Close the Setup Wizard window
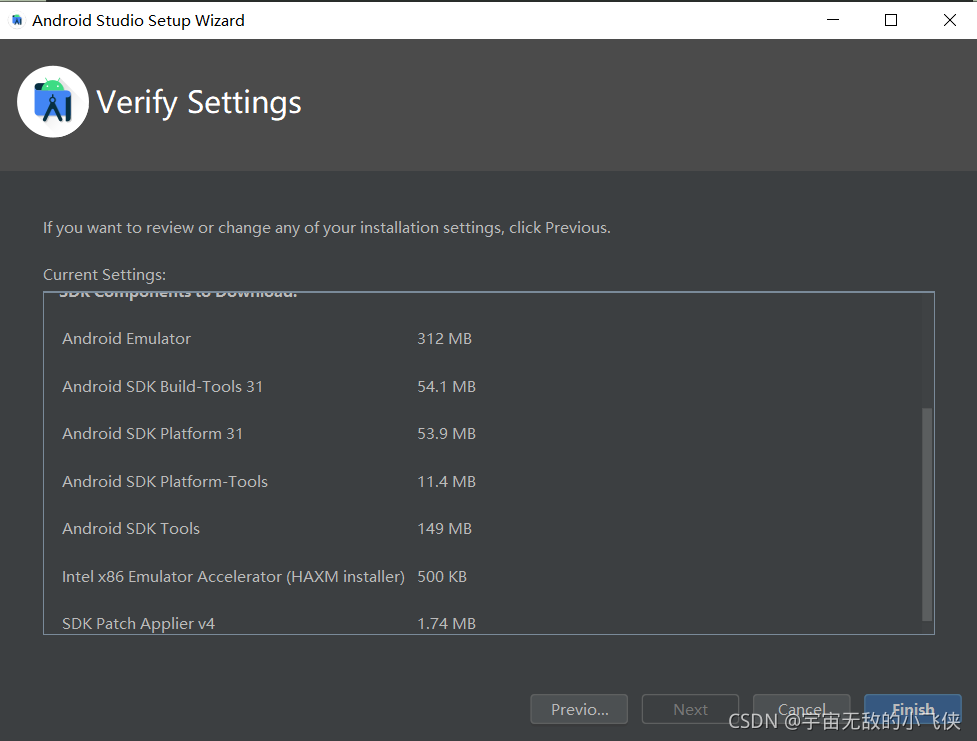 pos(950,20)
